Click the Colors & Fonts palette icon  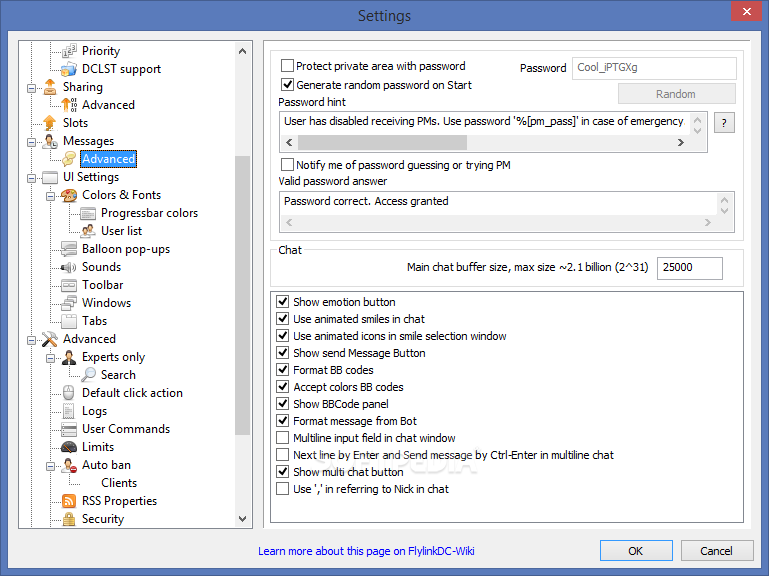click(x=69, y=195)
